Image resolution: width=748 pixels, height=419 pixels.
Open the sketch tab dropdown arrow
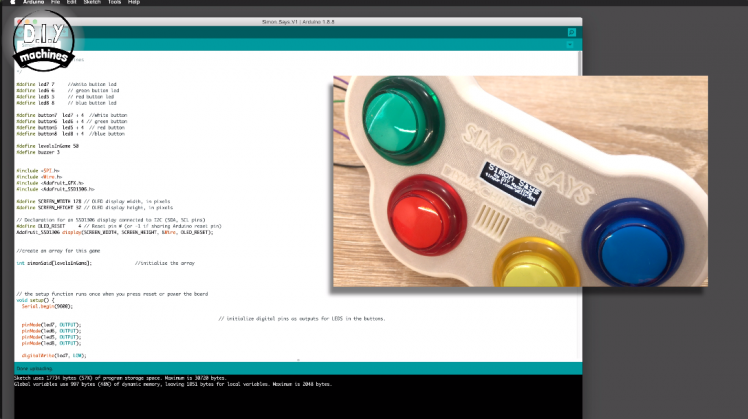coord(570,44)
